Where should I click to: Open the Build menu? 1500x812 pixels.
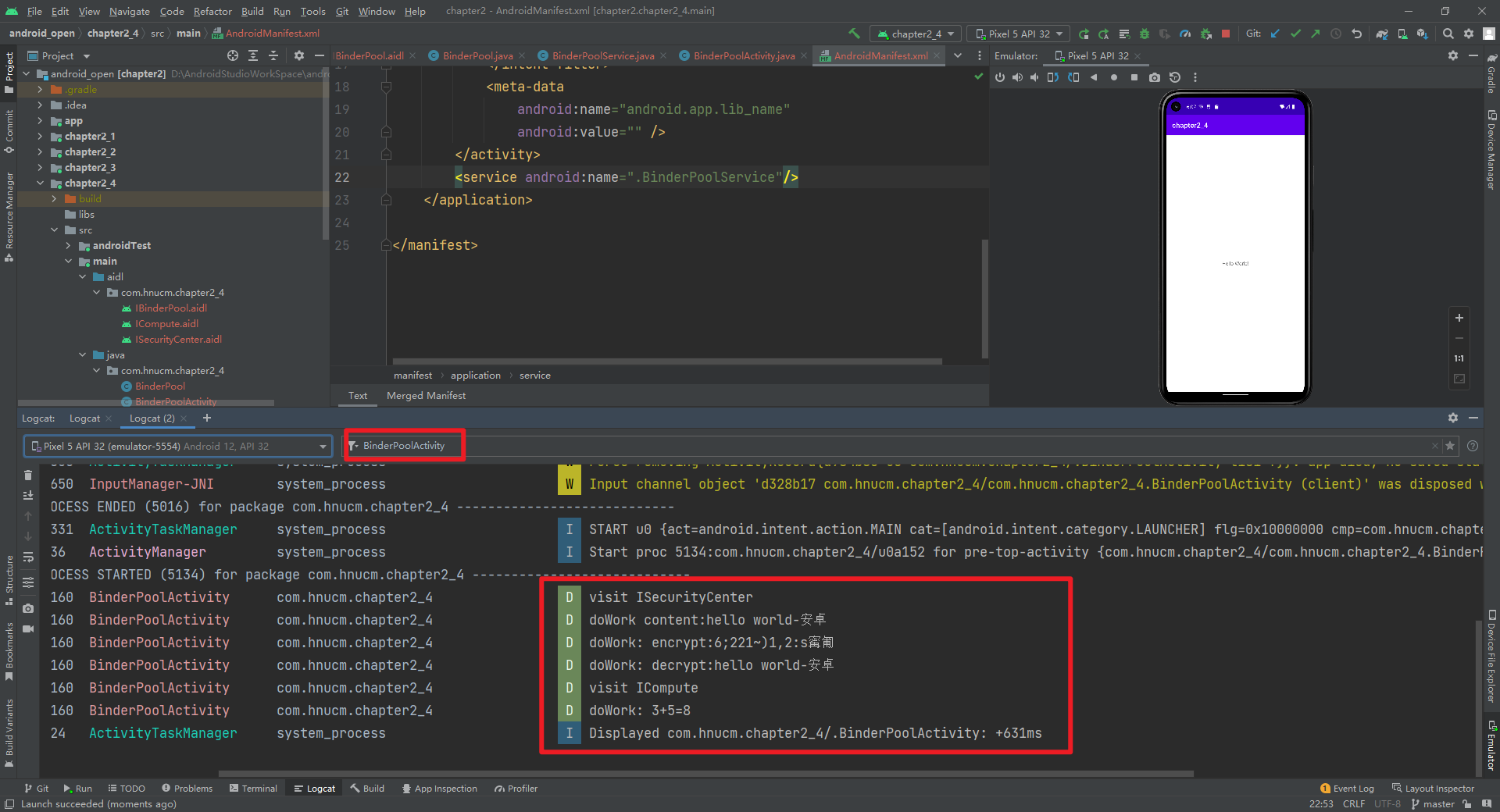pyautogui.click(x=252, y=11)
